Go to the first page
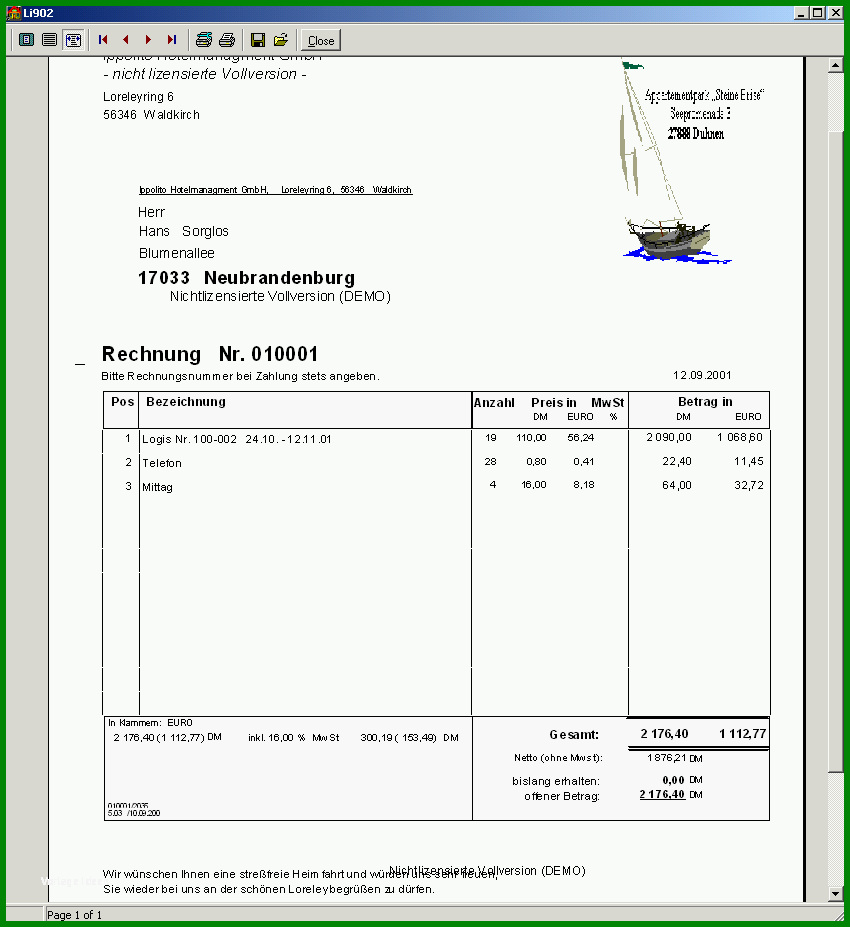Screen dimensions: 850x927 tap(103, 40)
